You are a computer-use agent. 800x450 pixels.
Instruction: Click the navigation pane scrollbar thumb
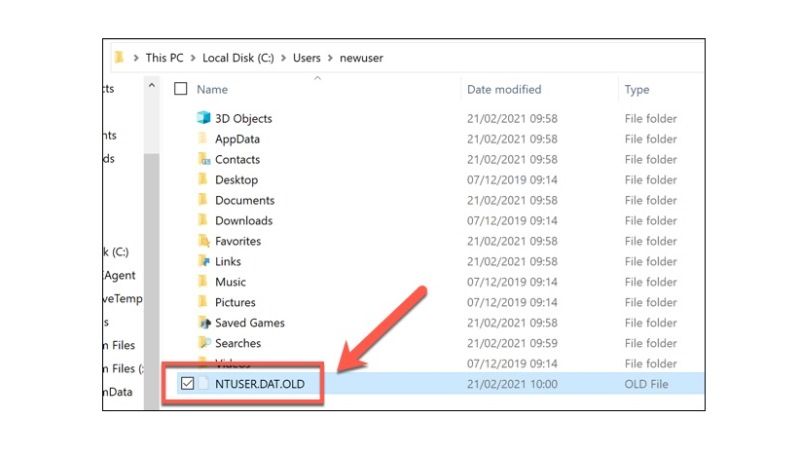coord(152,281)
